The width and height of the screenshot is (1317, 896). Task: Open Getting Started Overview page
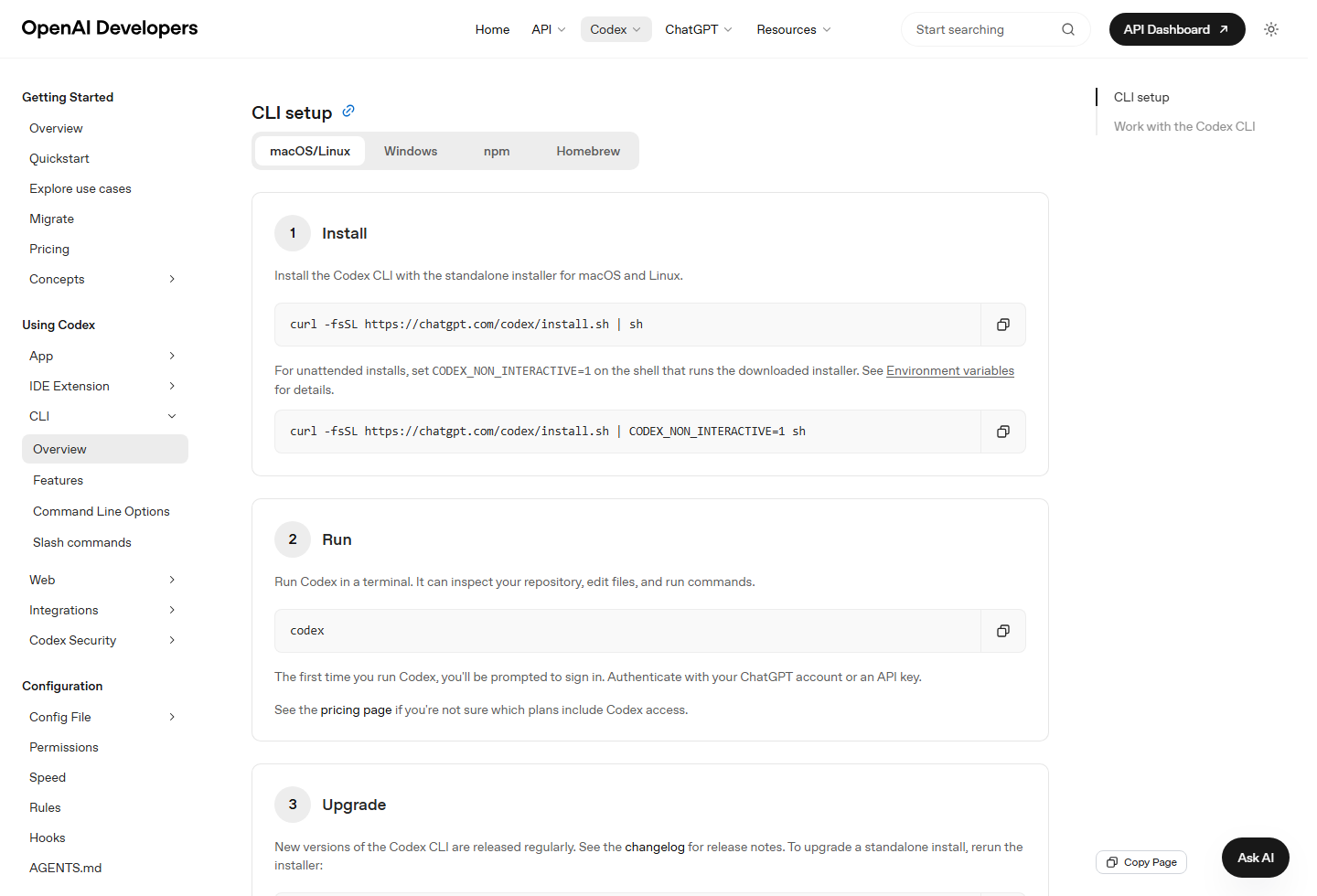[56, 128]
